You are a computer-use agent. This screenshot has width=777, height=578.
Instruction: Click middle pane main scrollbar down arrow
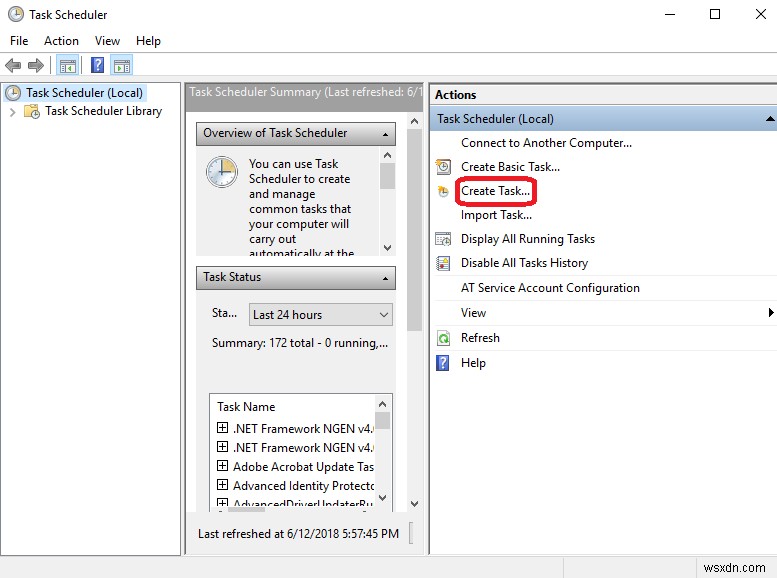point(415,504)
